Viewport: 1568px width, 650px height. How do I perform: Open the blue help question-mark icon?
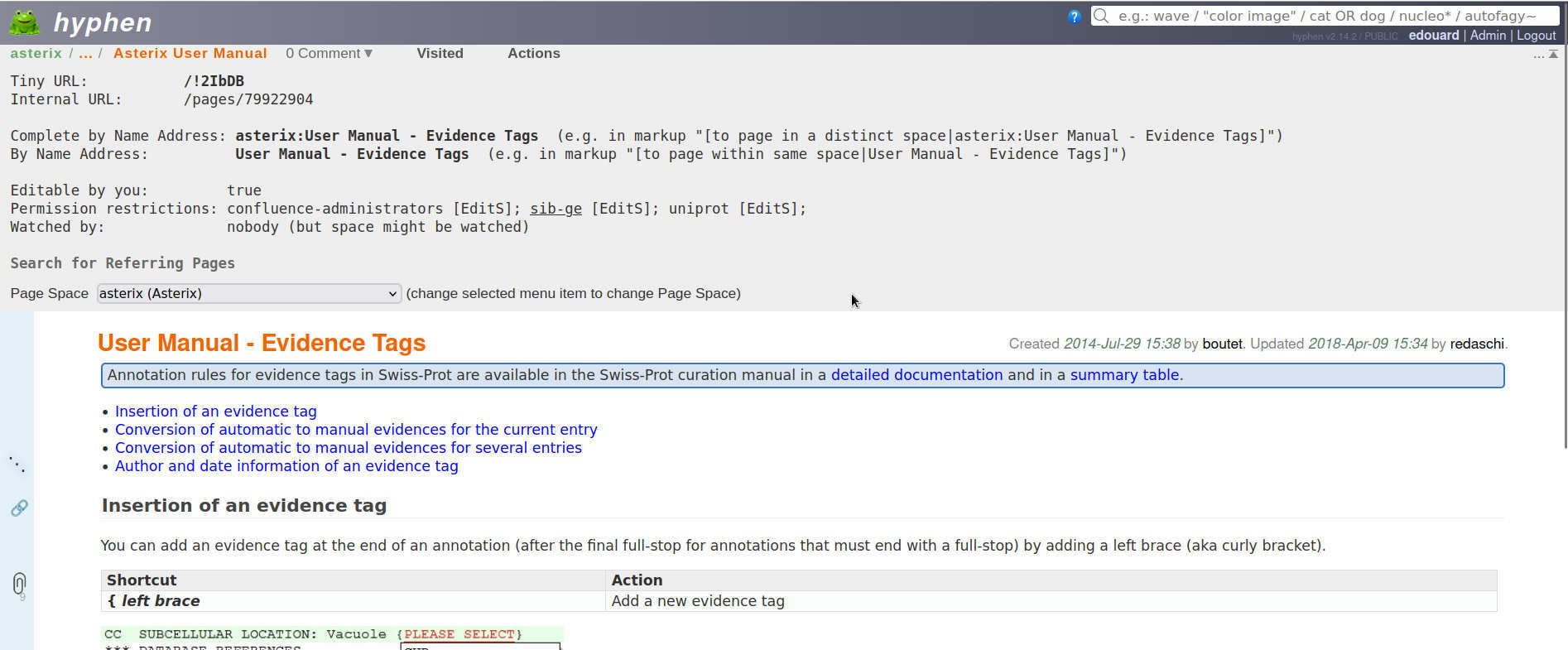tap(1075, 17)
